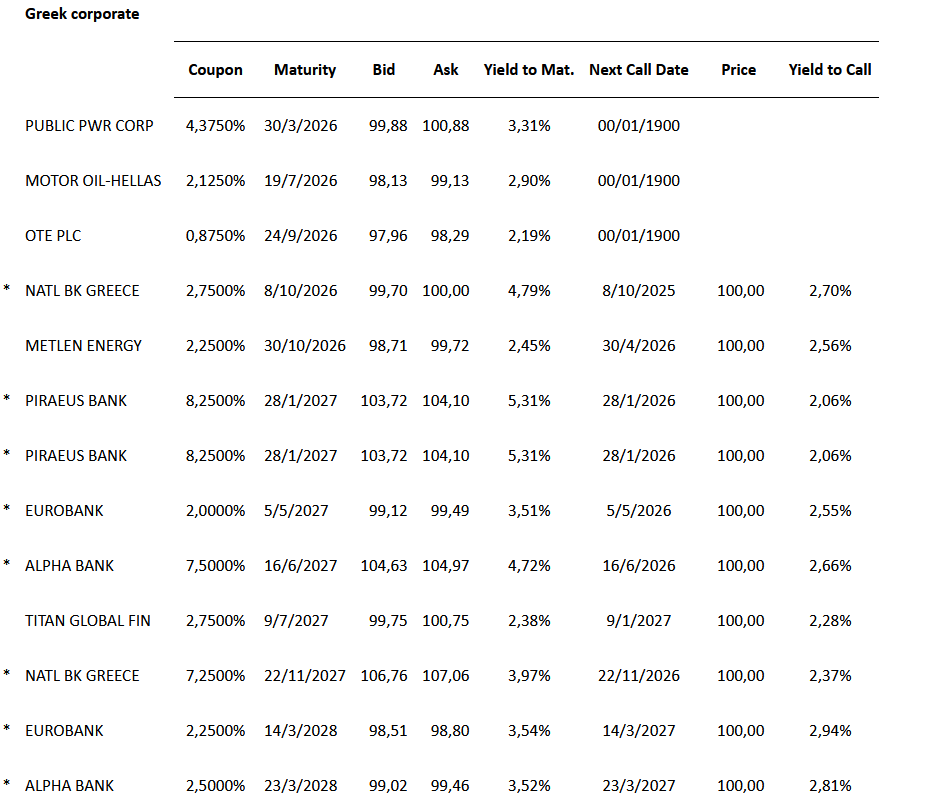The width and height of the screenshot is (945, 812).
Task: Click the METLEN ENERGY bond name
Action: pyautogui.click(x=84, y=346)
